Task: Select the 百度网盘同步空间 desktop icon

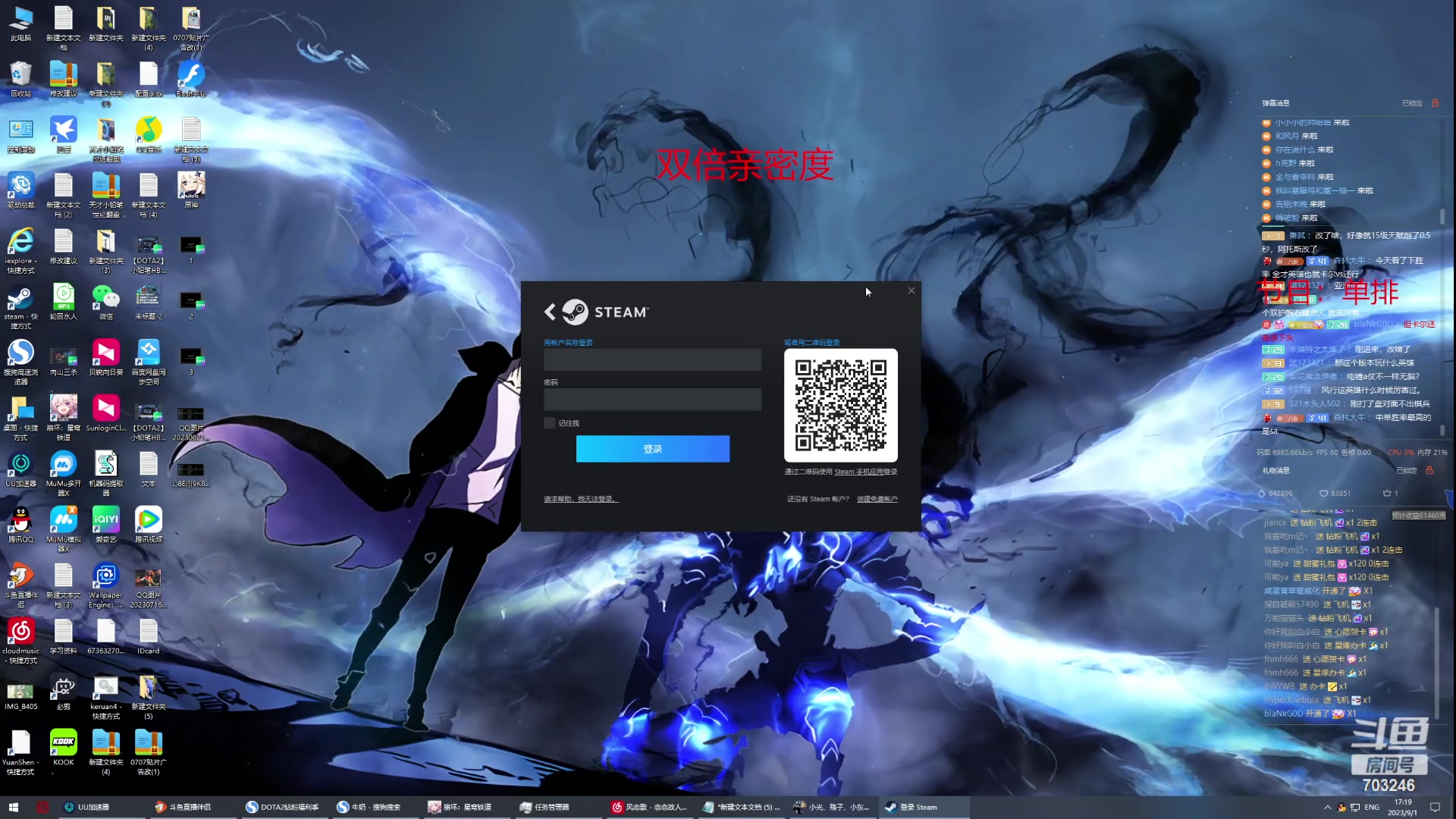Action: coord(149,362)
